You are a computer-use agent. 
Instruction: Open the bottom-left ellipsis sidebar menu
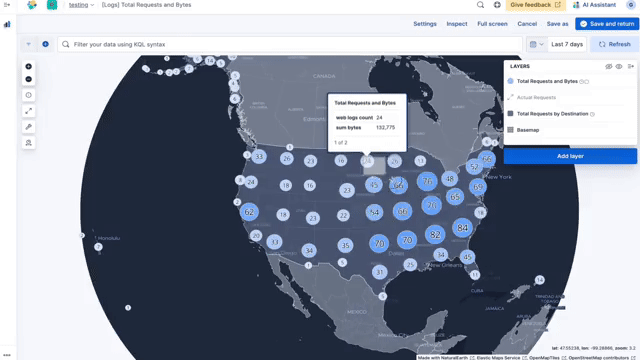(x=7, y=355)
